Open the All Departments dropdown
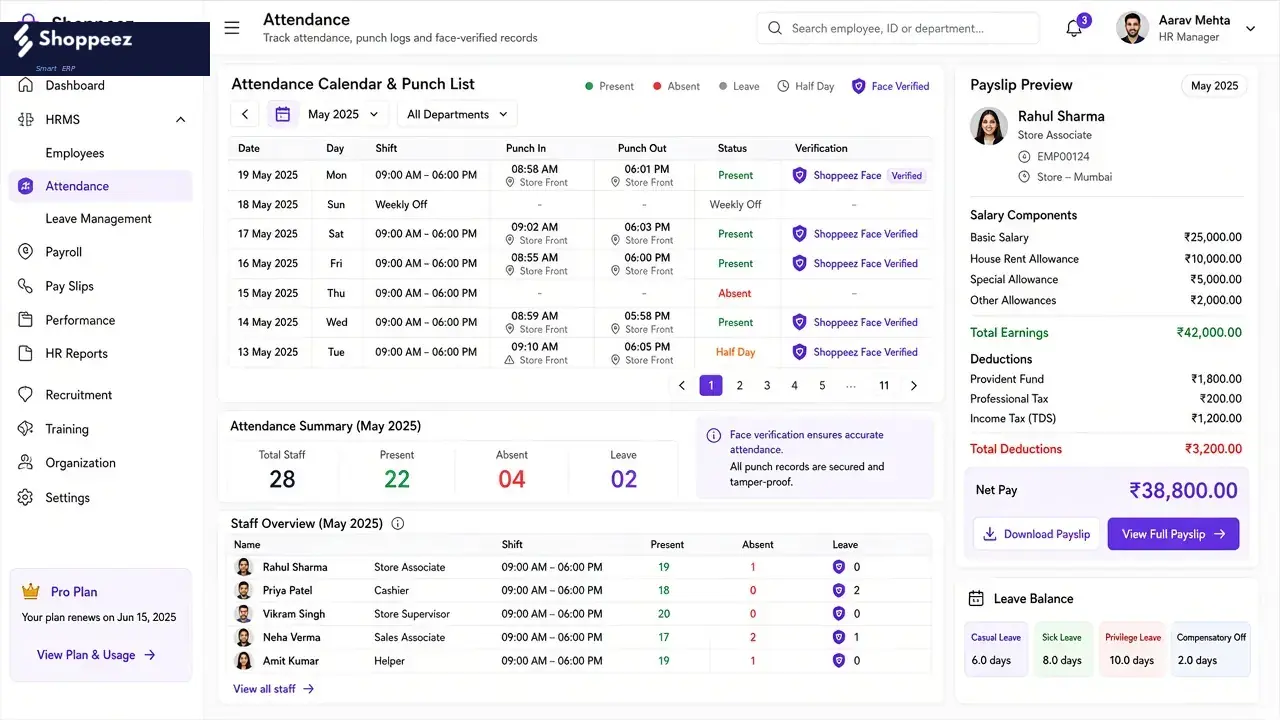1280x720 pixels. (457, 114)
